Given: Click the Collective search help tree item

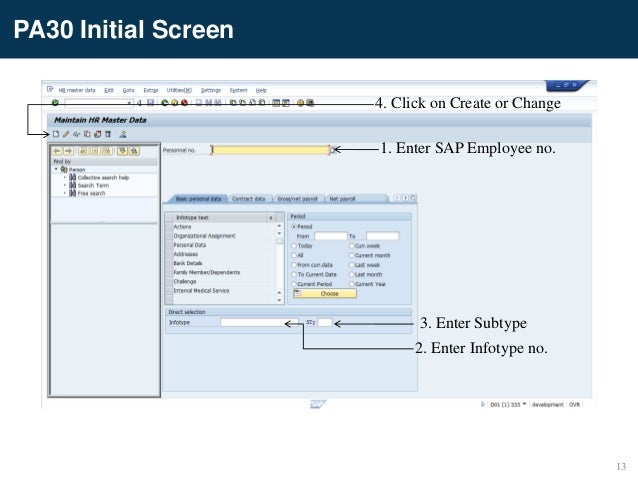Looking at the screenshot, I should tap(103, 177).
